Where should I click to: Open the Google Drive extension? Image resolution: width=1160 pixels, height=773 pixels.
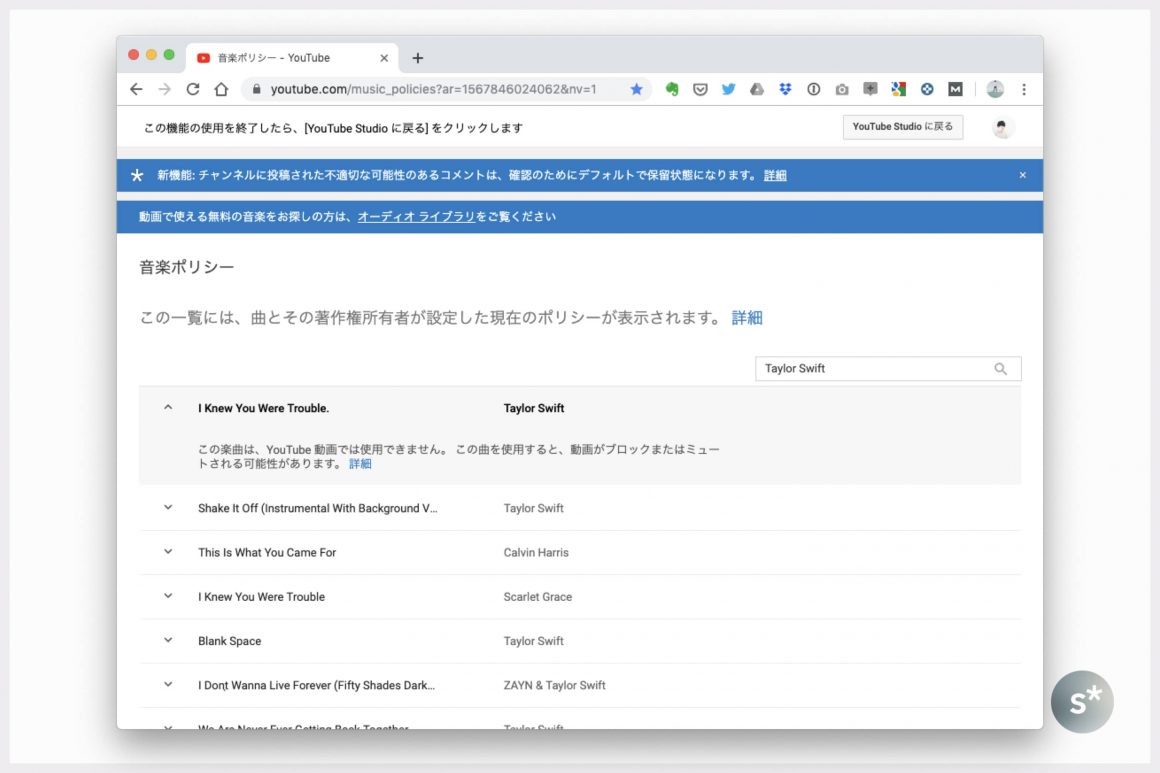tap(757, 89)
